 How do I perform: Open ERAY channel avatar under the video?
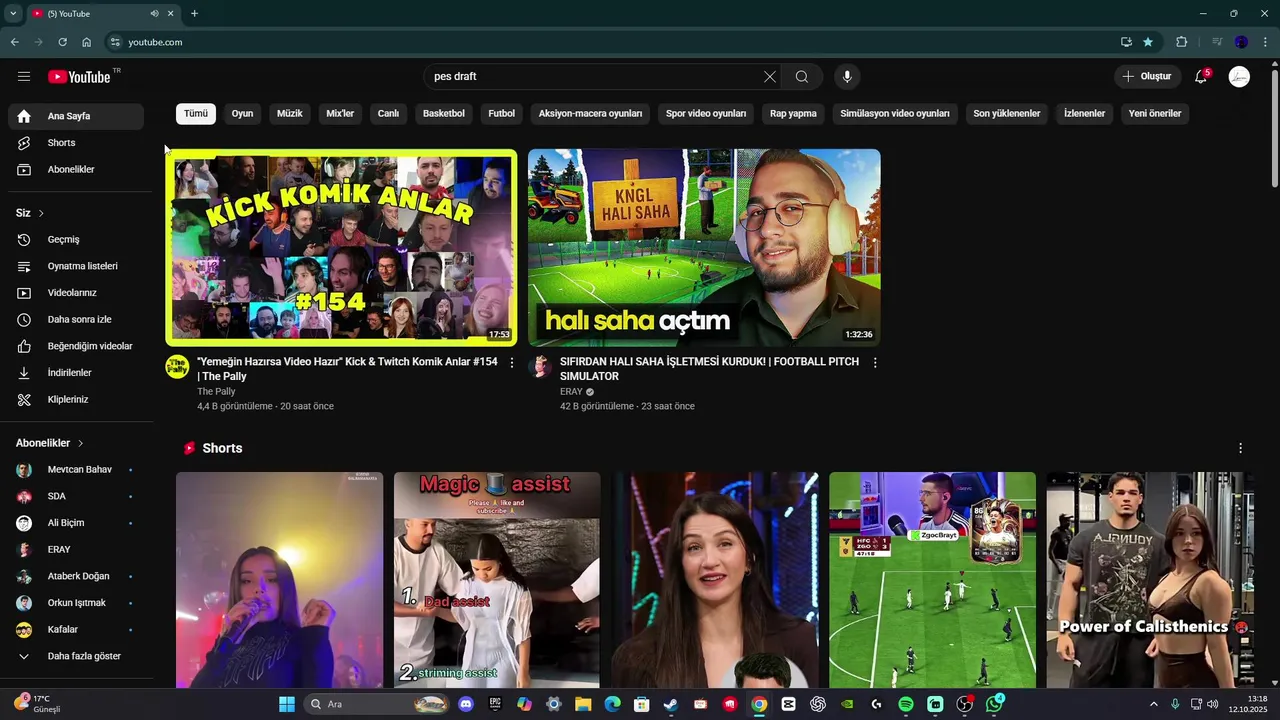pos(540,366)
